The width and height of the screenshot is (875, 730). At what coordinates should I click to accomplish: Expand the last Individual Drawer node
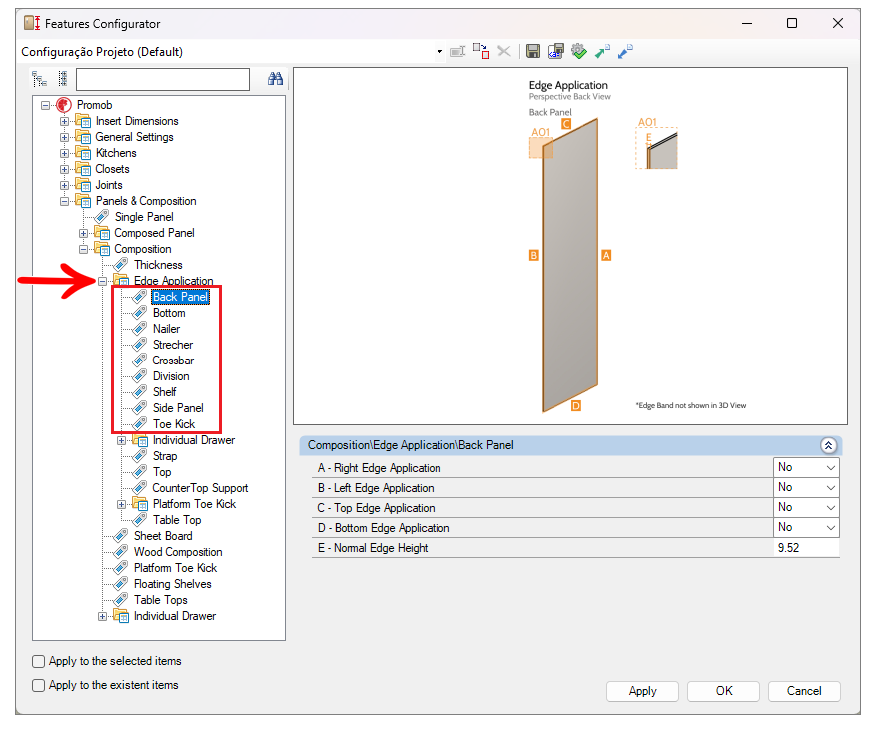(x=102, y=617)
